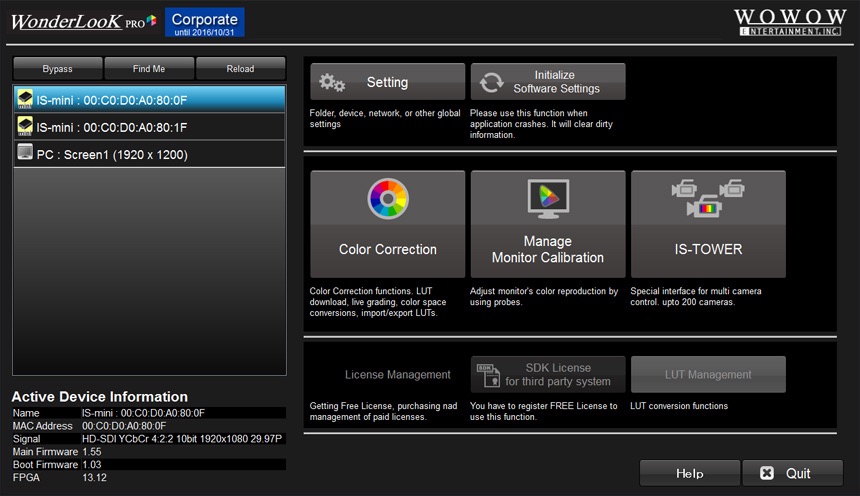
Task: Click device icon for IS-mini 00:C0:D0:A0:80:1F
Action: coord(25,127)
